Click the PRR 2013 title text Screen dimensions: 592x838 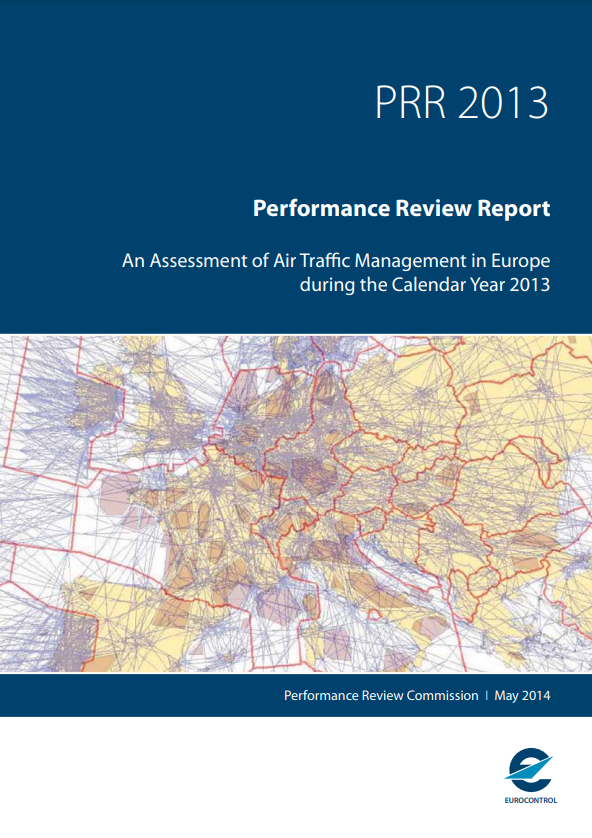pos(462,103)
